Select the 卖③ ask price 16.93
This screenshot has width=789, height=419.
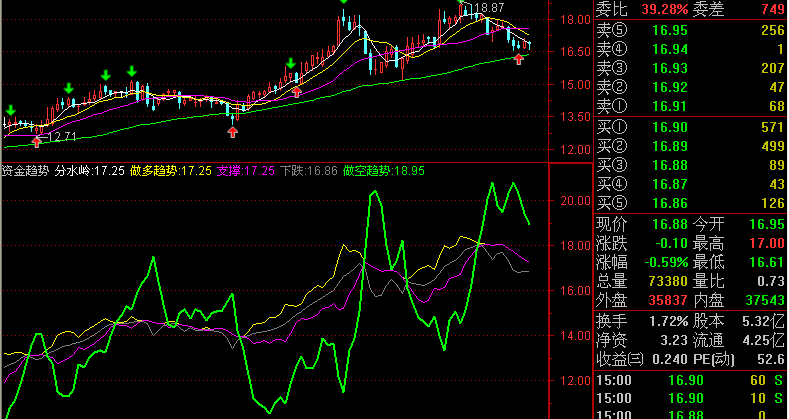point(670,68)
